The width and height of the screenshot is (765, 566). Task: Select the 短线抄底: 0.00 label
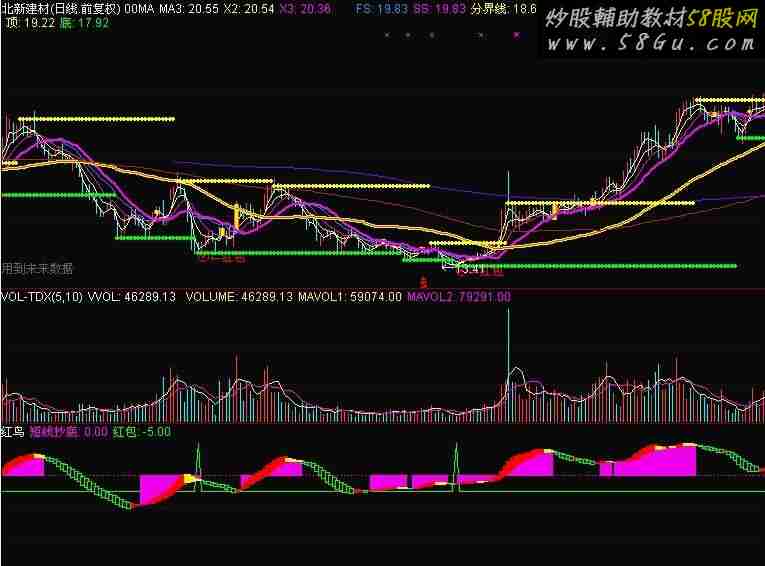[69, 432]
